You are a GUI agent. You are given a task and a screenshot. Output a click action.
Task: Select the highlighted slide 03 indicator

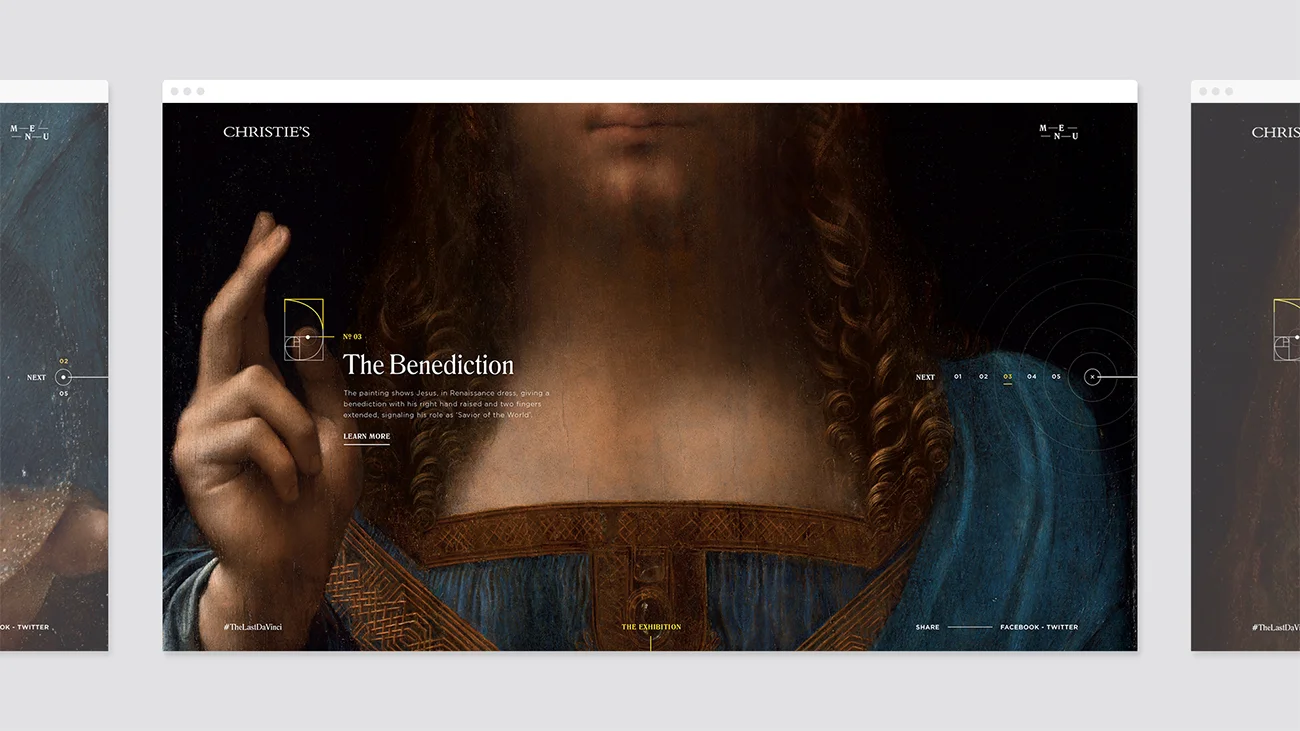pos(1008,377)
